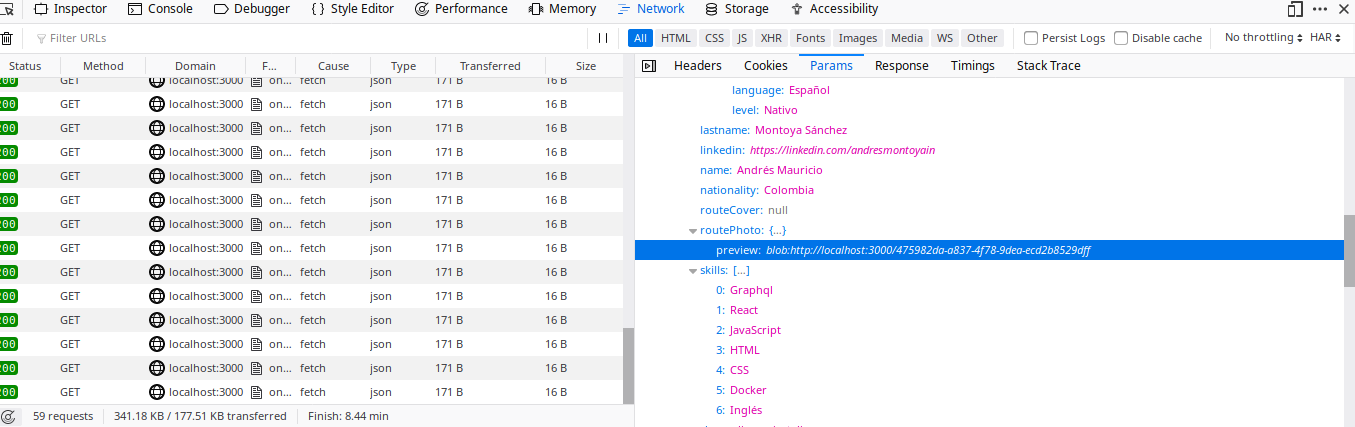The image size is (1355, 427).
Task: Select the name Andrés Mauricio row
Action: (x=989, y=170)
